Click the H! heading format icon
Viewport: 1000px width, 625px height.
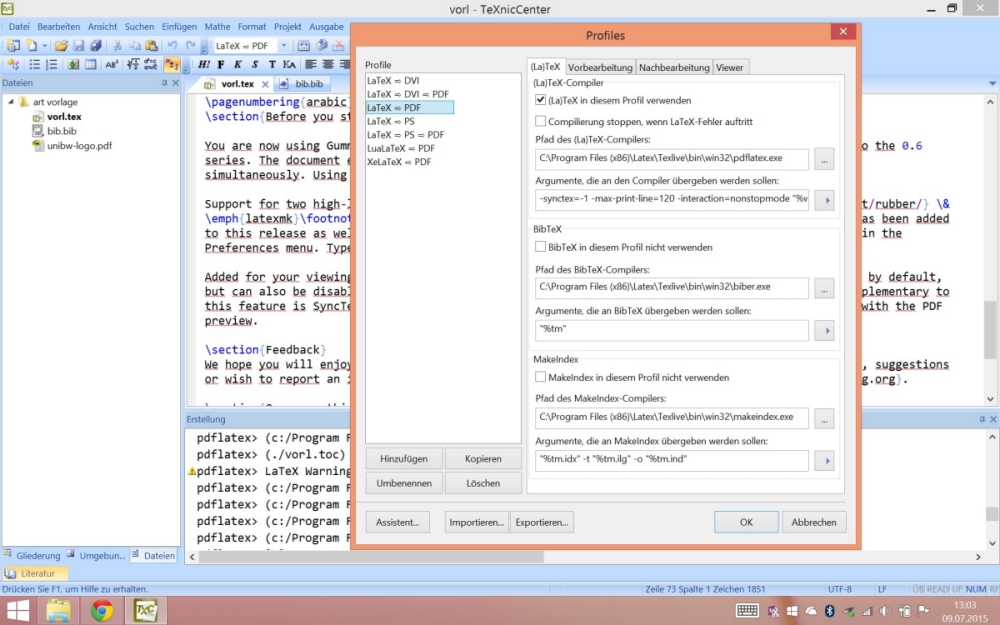coord(204,65)
